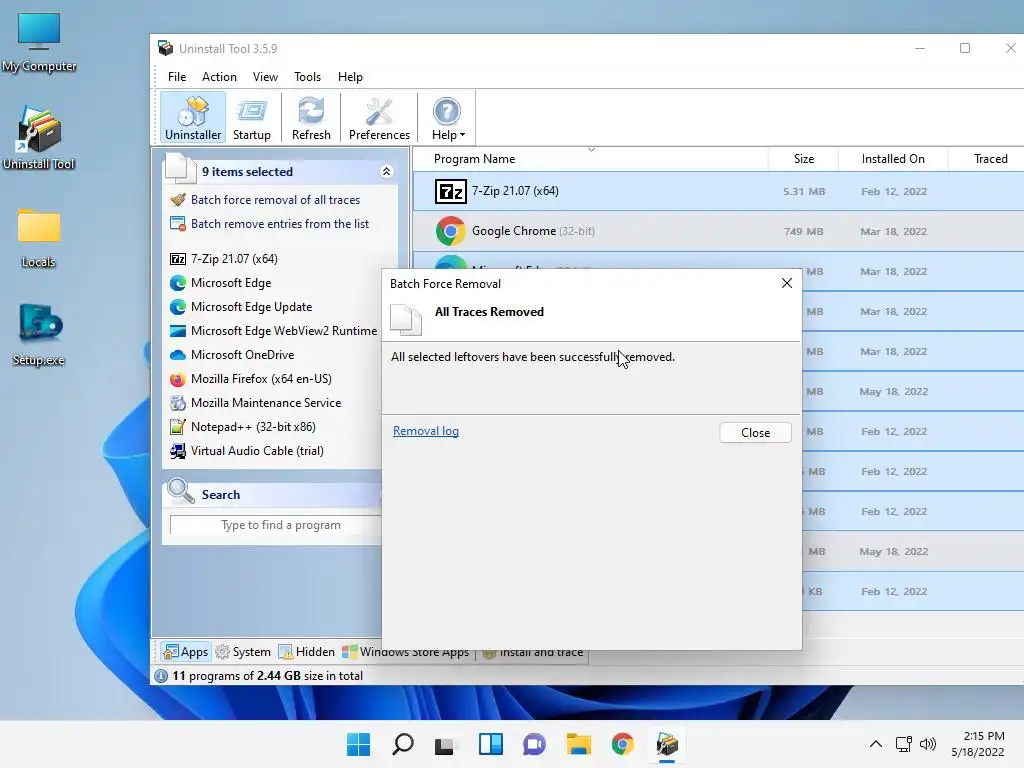This screenshot has height=768, width=1024.
Task: Select Microsoft OneDrive in sidebar
Action: tap(242, 355)
